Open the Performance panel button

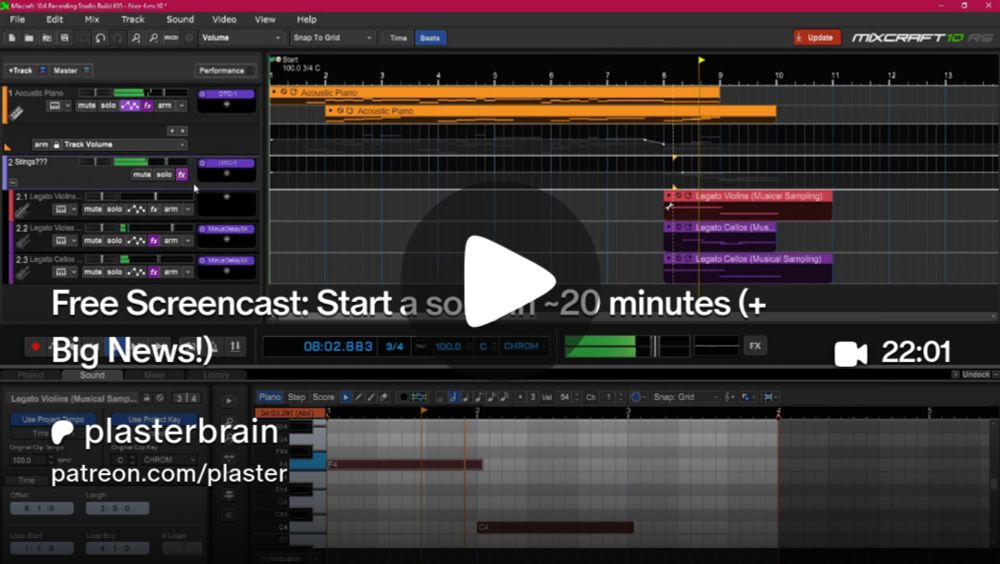coord(224,70)
